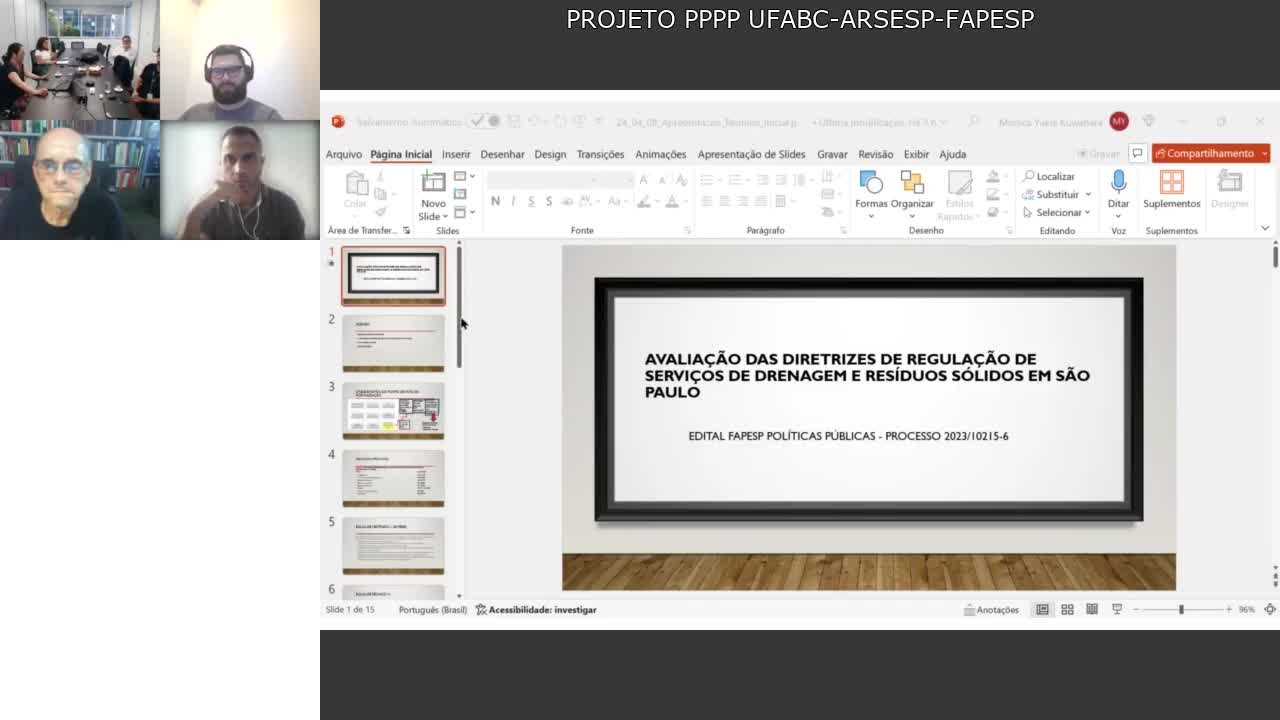Click the Ditar microphone icon
This screenshot has height=720, width=1280.
(x=1118, y=182)
